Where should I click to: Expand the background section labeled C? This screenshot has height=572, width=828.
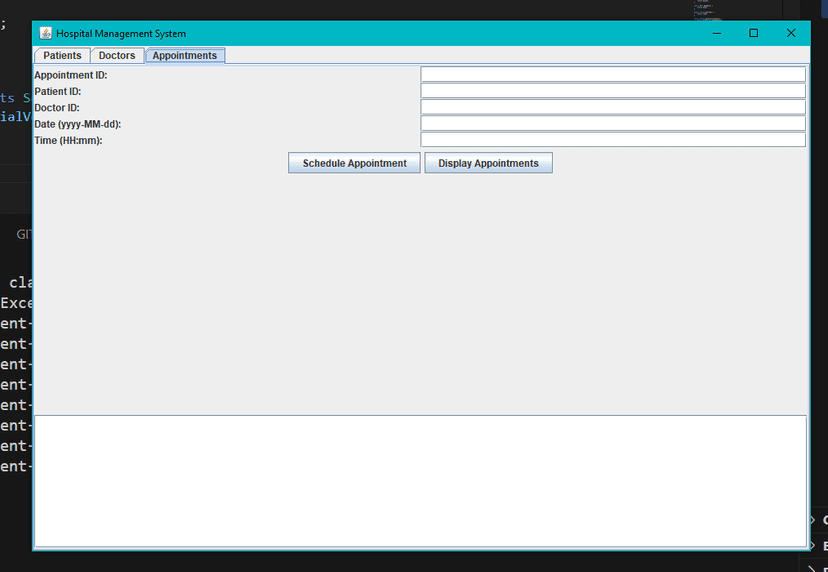pos(819,520)
